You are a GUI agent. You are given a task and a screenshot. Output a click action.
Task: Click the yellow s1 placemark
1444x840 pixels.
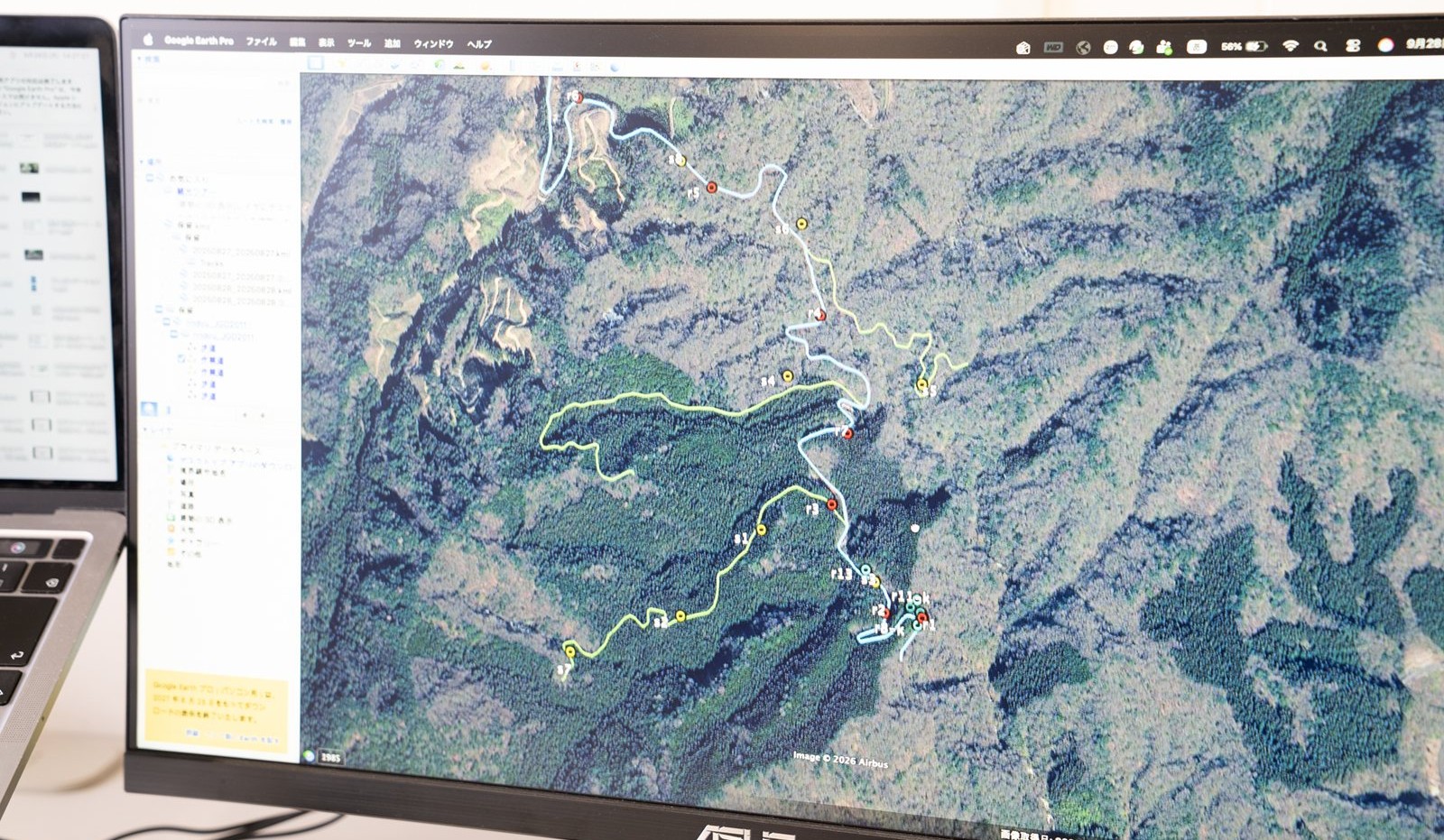point(761,530)
